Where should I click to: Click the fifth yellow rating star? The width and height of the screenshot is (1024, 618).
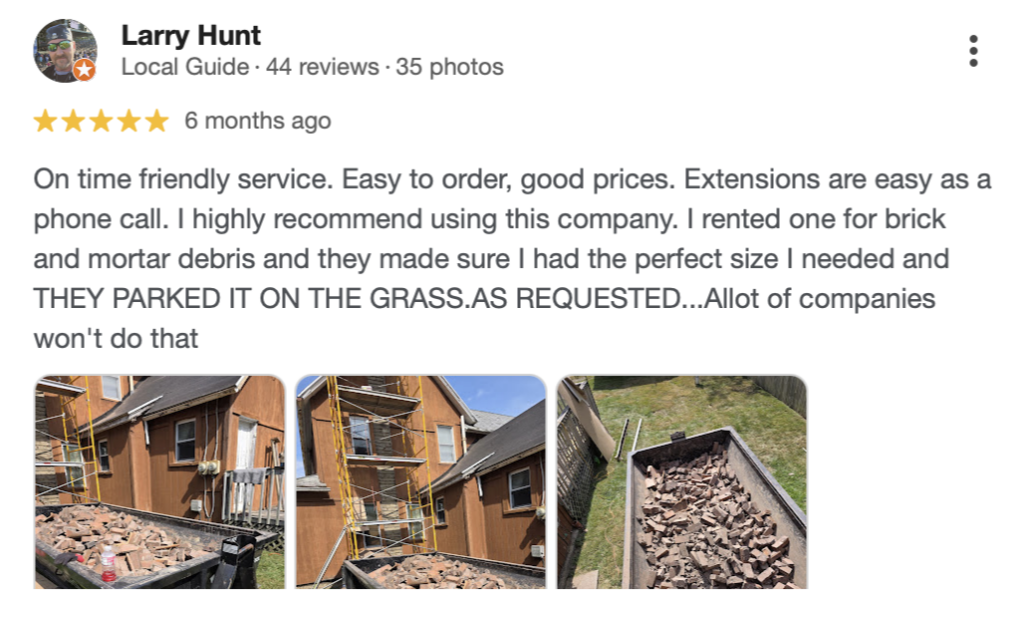pyautogui.click(x=157, y=122)
